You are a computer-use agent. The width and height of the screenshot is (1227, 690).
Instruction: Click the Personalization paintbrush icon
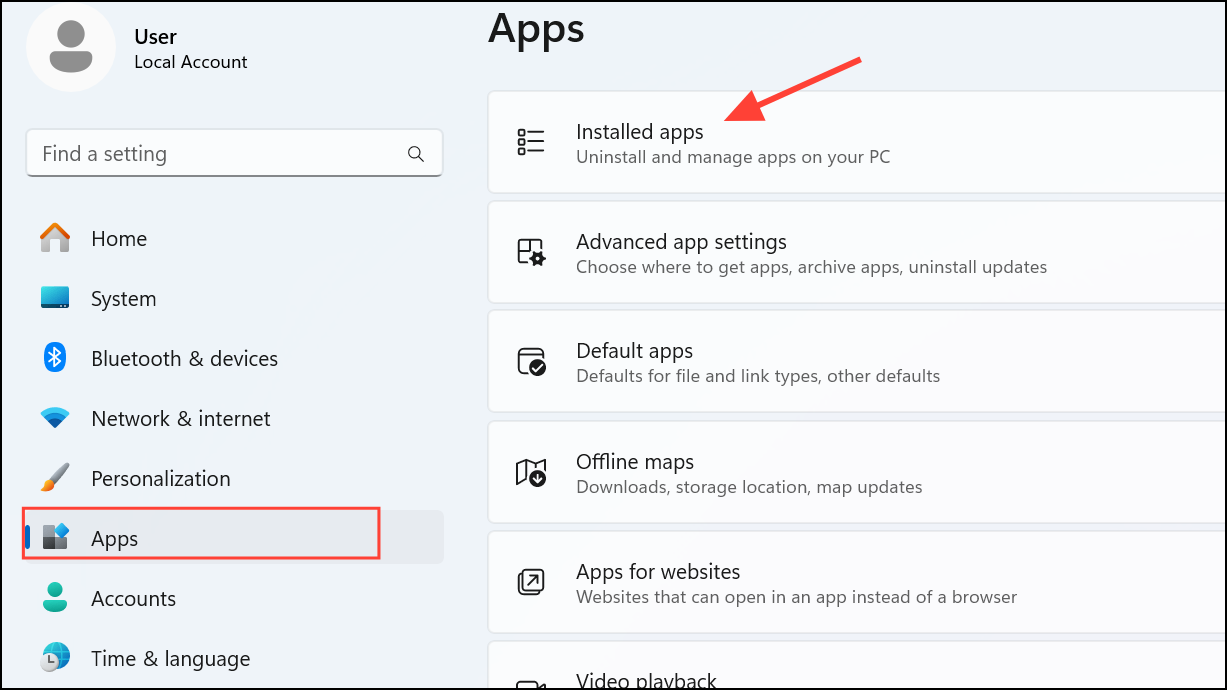pyautogui.click(x=55, y=478)
